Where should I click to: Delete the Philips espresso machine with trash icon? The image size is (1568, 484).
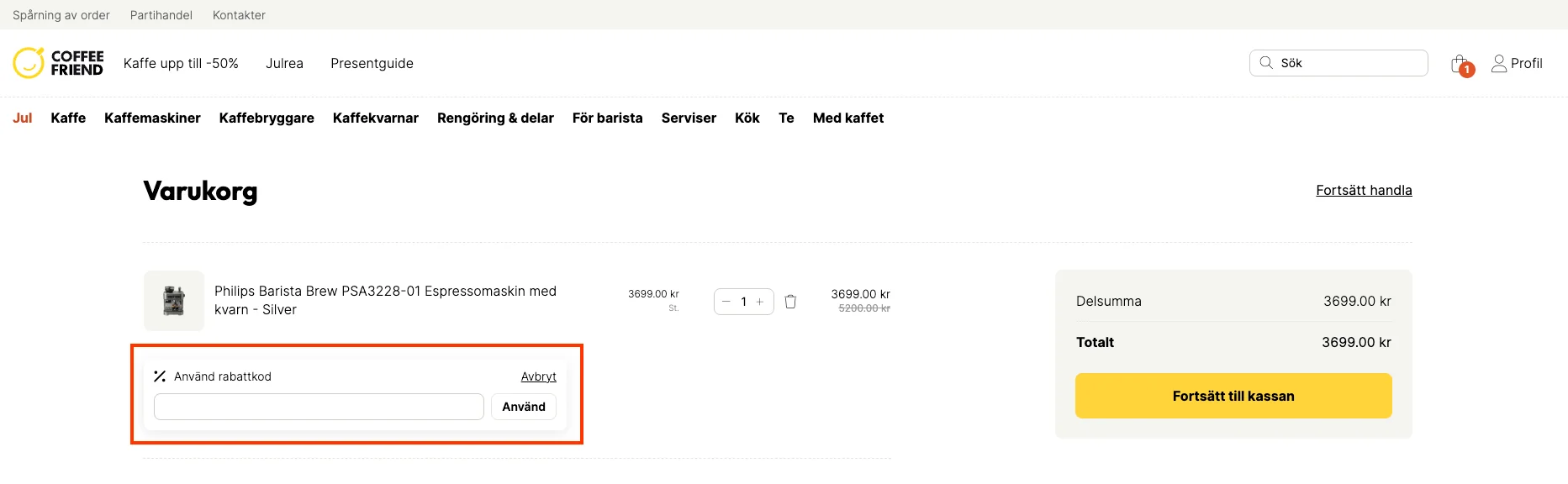790,302
